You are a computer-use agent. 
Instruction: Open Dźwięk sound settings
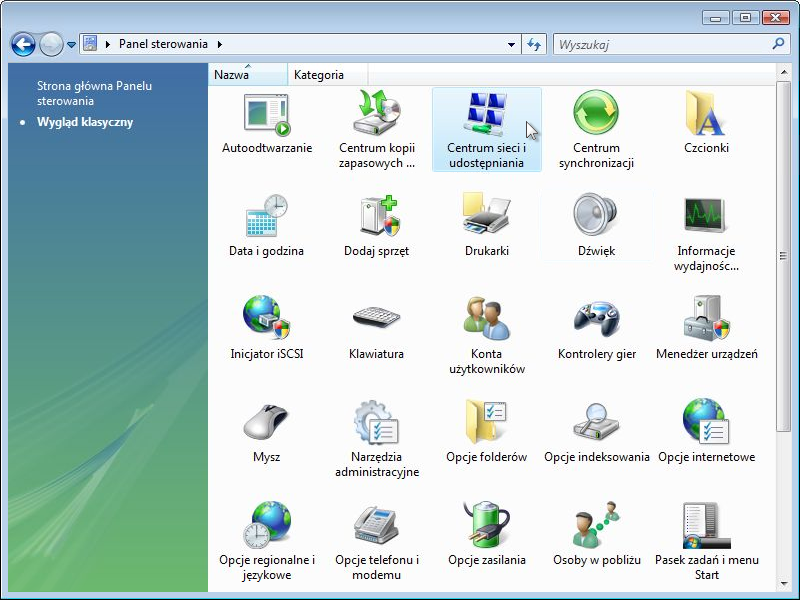click(596, 226)
